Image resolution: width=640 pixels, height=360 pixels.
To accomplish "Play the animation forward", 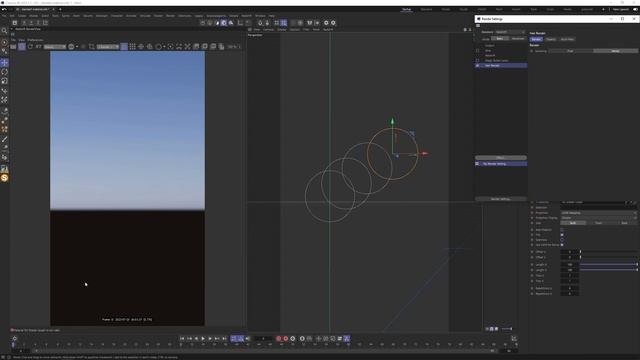I will (203, 338).
